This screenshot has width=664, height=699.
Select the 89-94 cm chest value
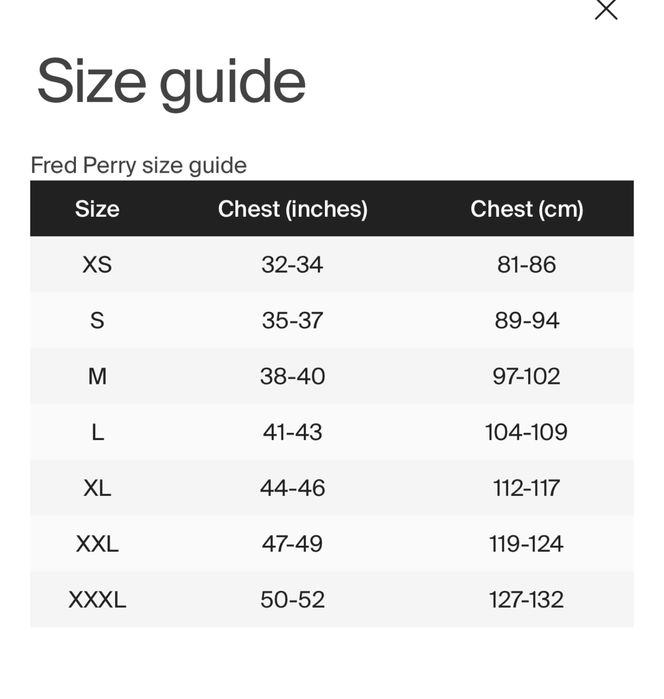click(x=527, y=320)
